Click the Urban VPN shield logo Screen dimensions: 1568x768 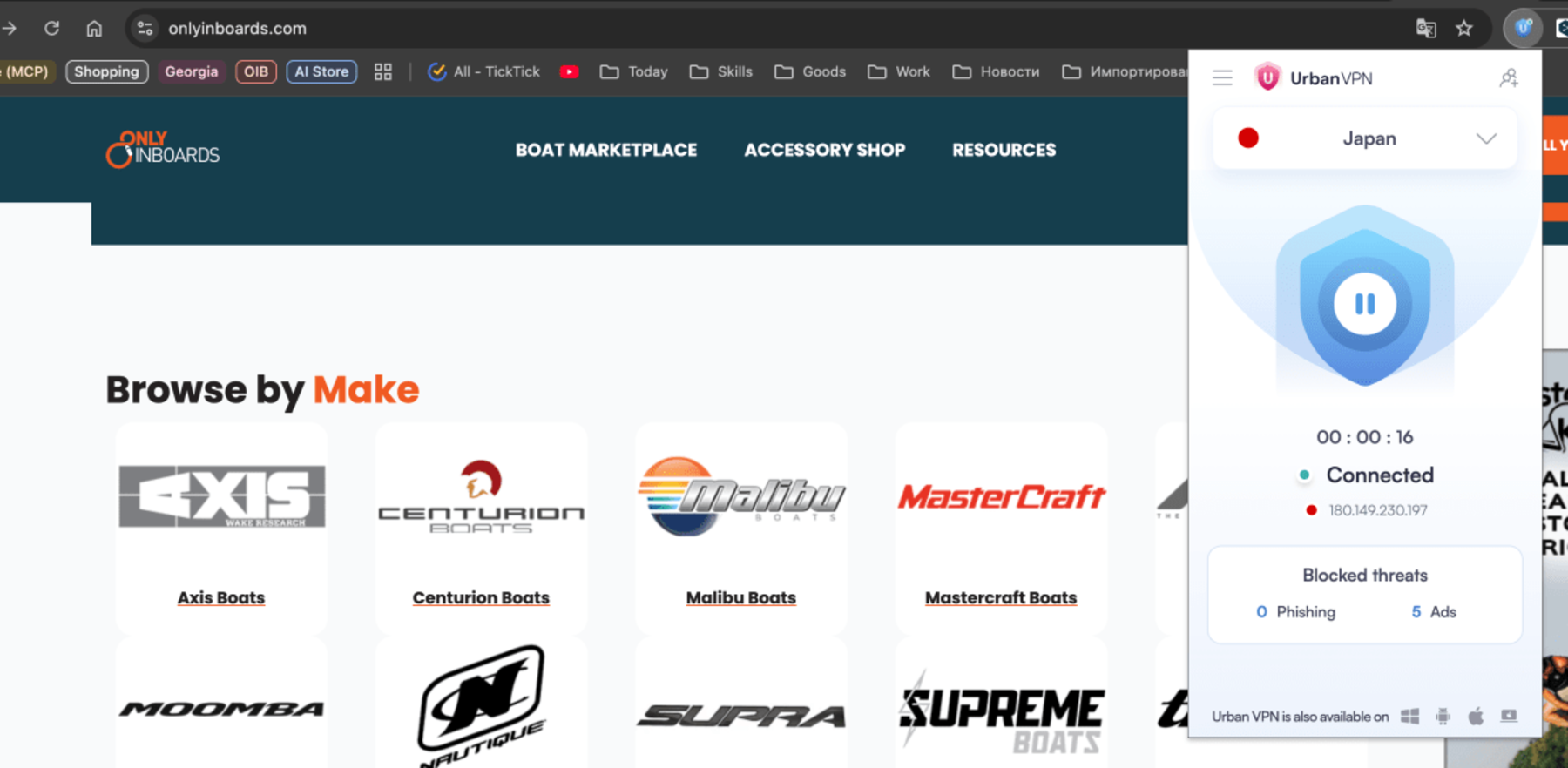1267,78
